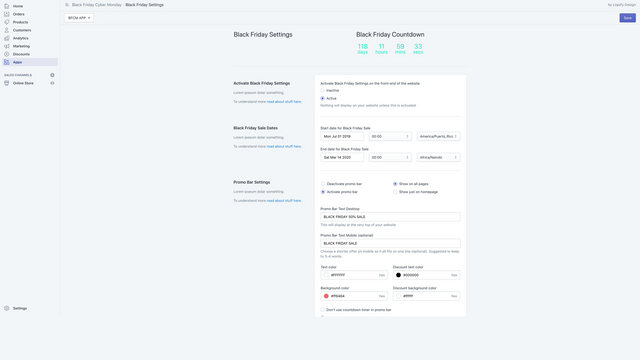Navigate to Black Friday Cyber Monday breadcrumb

coord(97,5)
